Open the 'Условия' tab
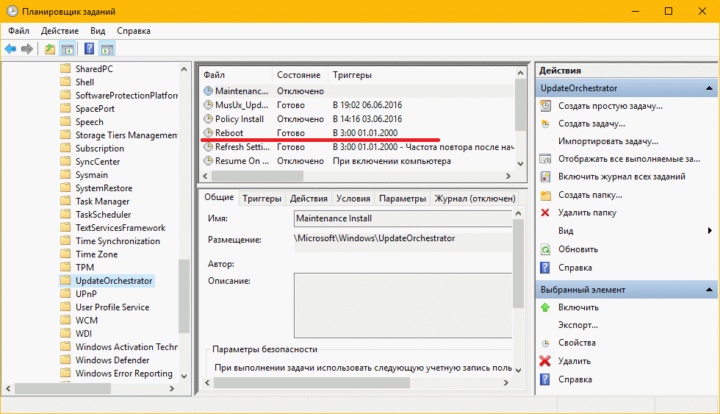This screenshot has width=720, height=414. (x=353, y=198)
